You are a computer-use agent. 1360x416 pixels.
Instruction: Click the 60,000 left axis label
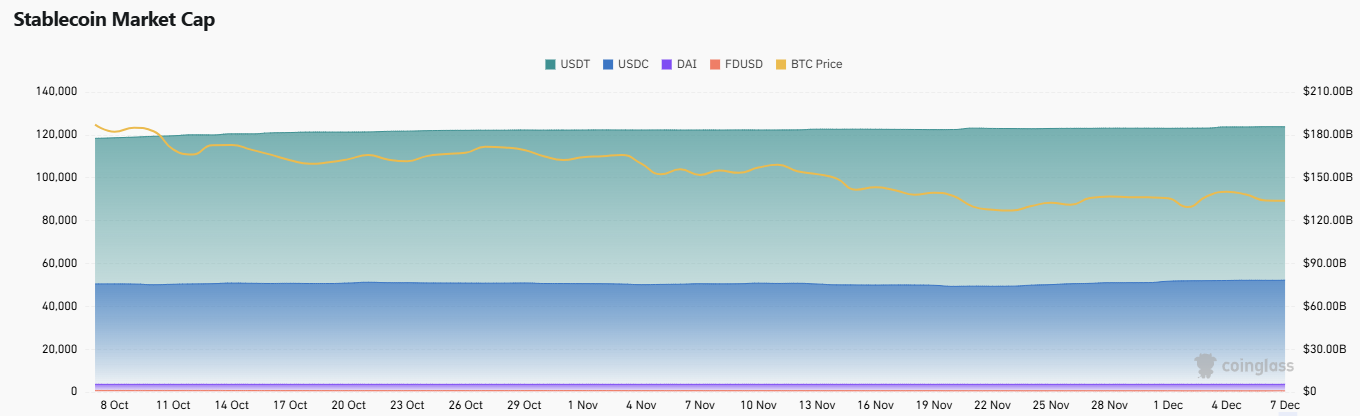[x=59, y=263]
